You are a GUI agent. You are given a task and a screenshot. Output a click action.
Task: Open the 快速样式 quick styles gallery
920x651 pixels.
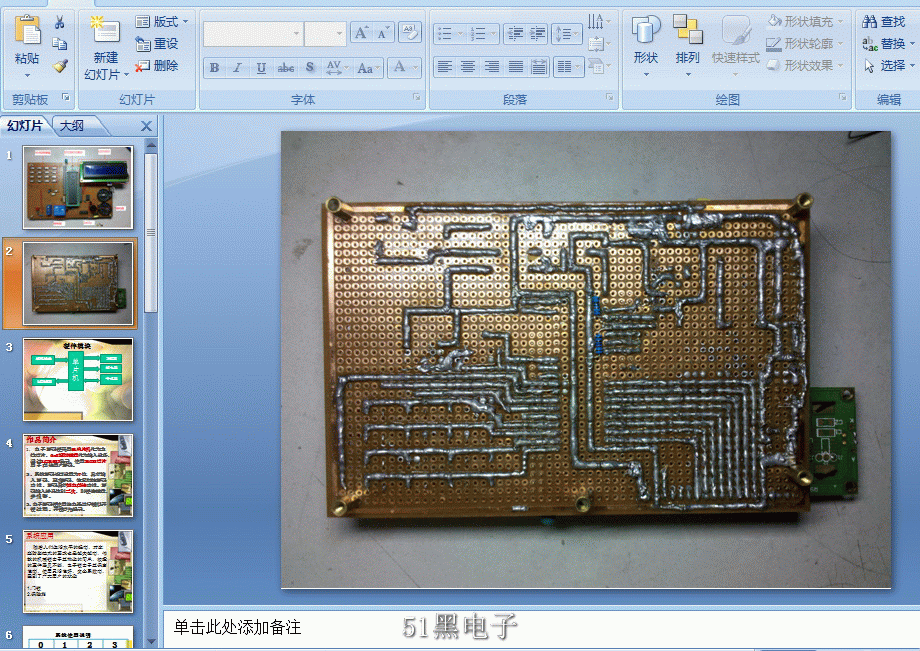coord(735,46)
